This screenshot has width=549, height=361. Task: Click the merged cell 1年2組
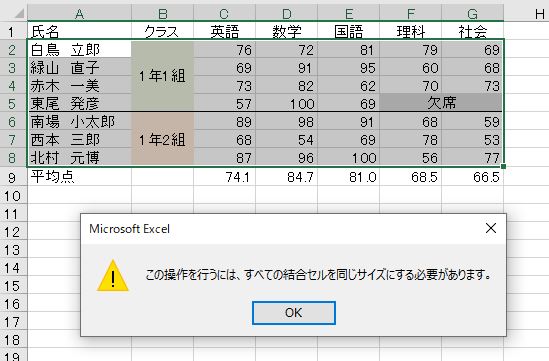[x=162, y=140]
